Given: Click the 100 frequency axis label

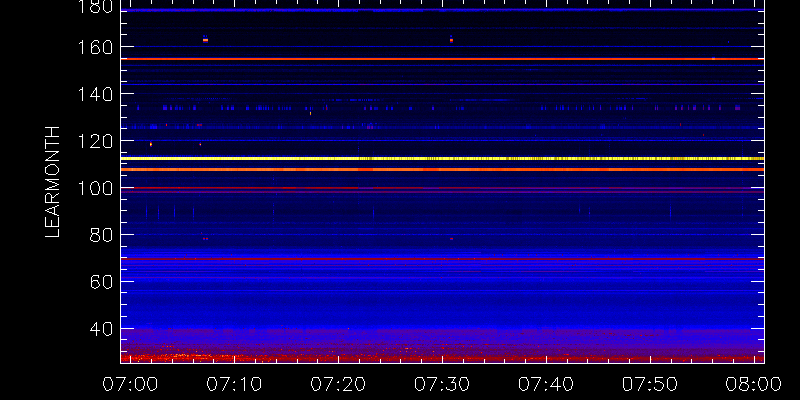Looking at the screenshot, I should 97,188.
